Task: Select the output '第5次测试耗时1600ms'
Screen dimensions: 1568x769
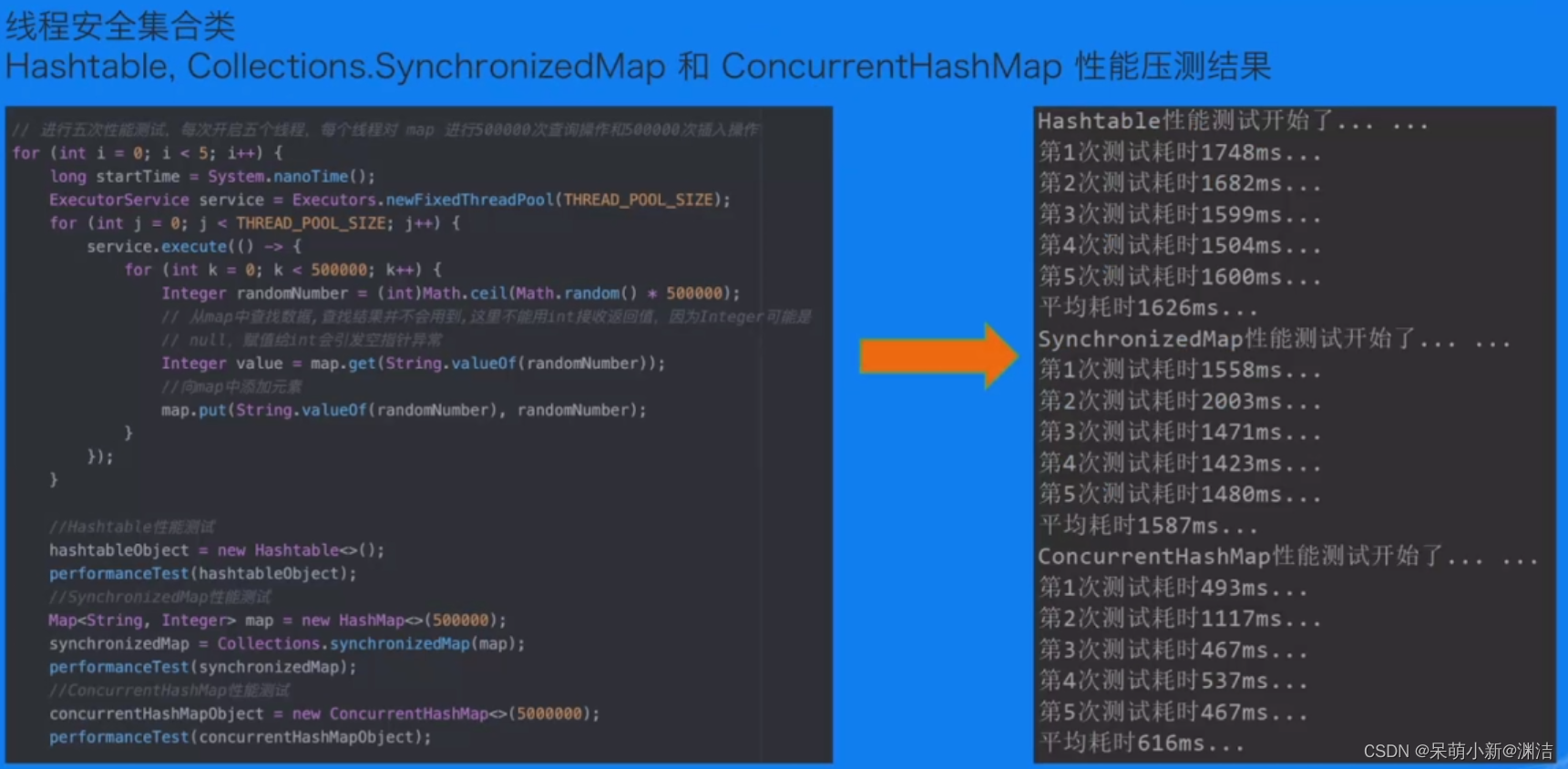Action: coord(1180,276)
